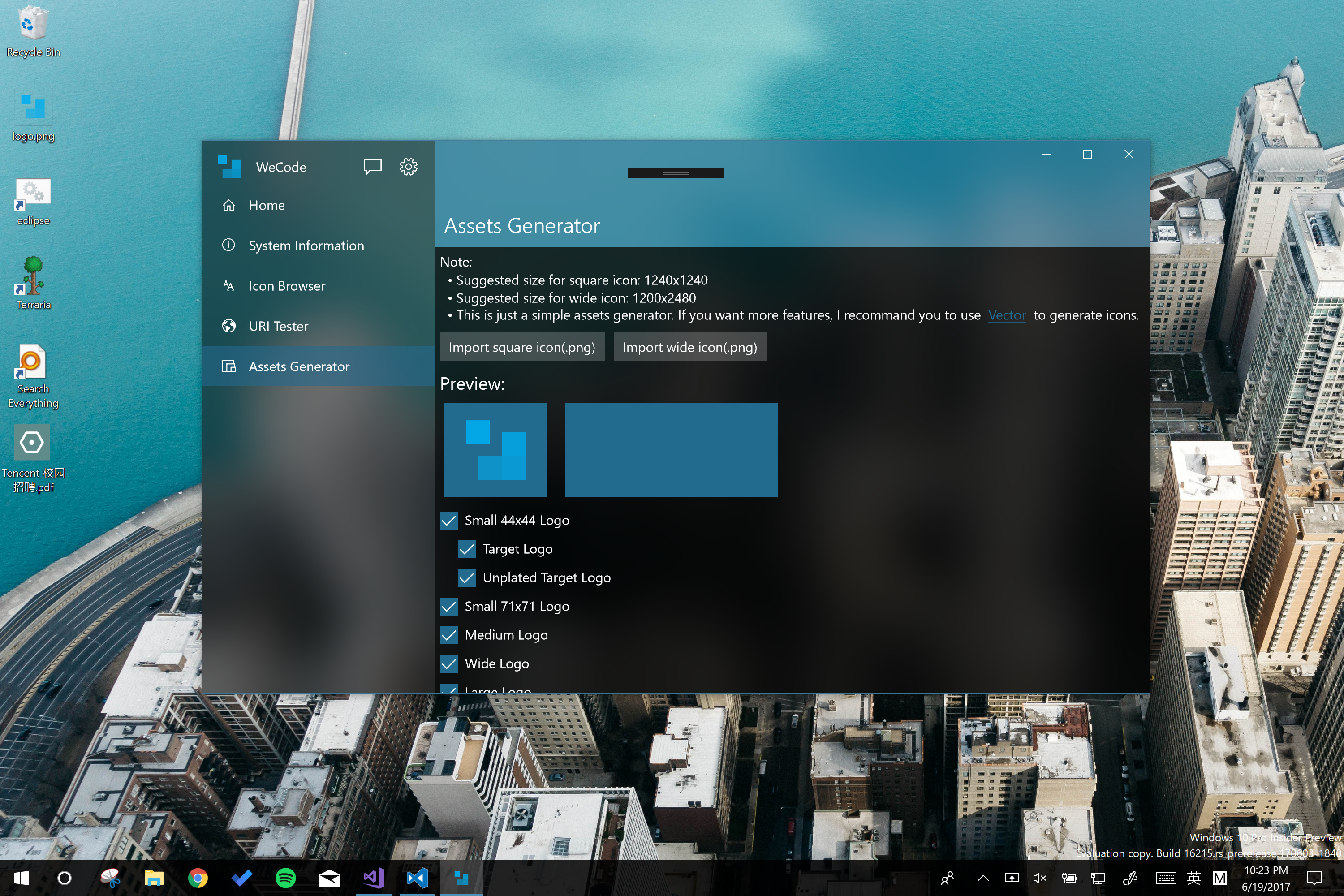Open the blue checkmark To-Do app

click(242, 878)
